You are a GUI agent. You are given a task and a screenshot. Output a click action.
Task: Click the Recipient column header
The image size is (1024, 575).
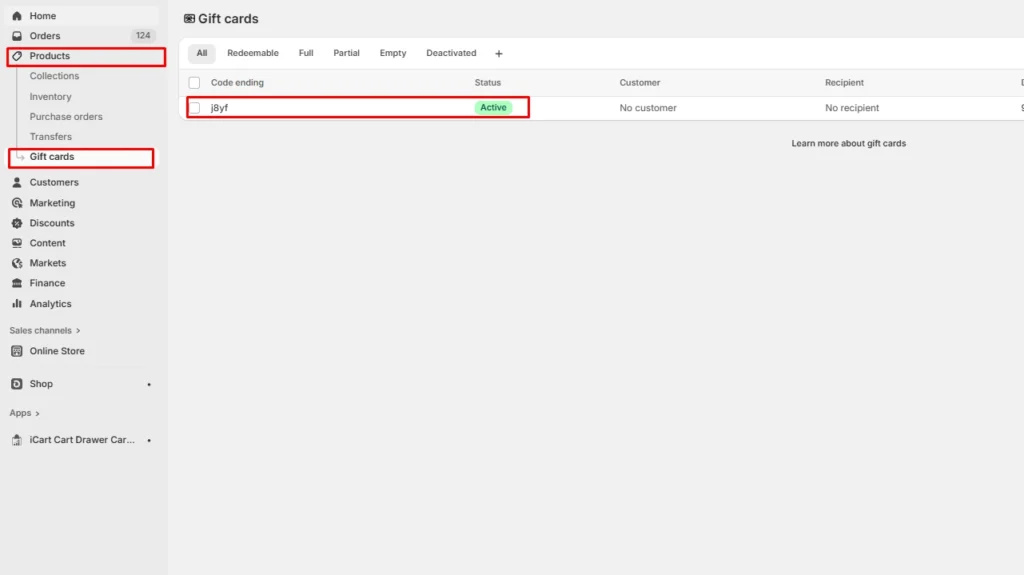tap(844, 83)
